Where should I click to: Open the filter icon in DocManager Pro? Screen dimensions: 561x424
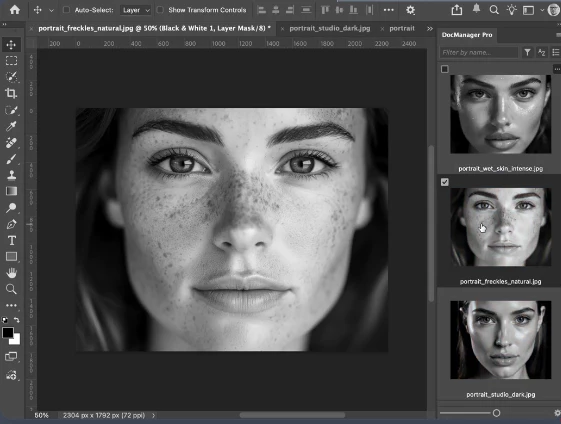click(x=527, y=53)
